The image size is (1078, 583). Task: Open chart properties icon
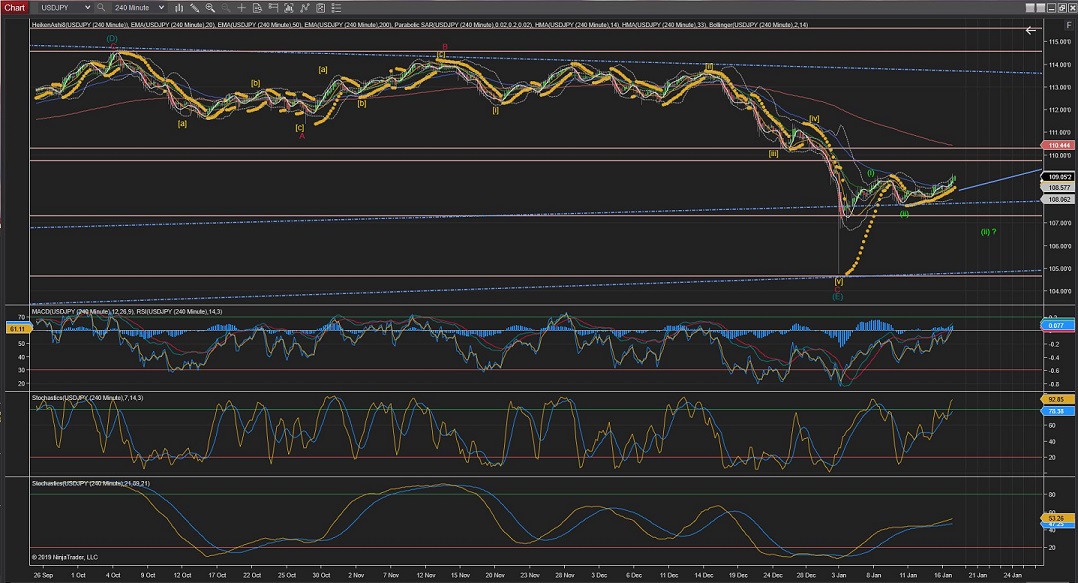[x=320, y=8]
